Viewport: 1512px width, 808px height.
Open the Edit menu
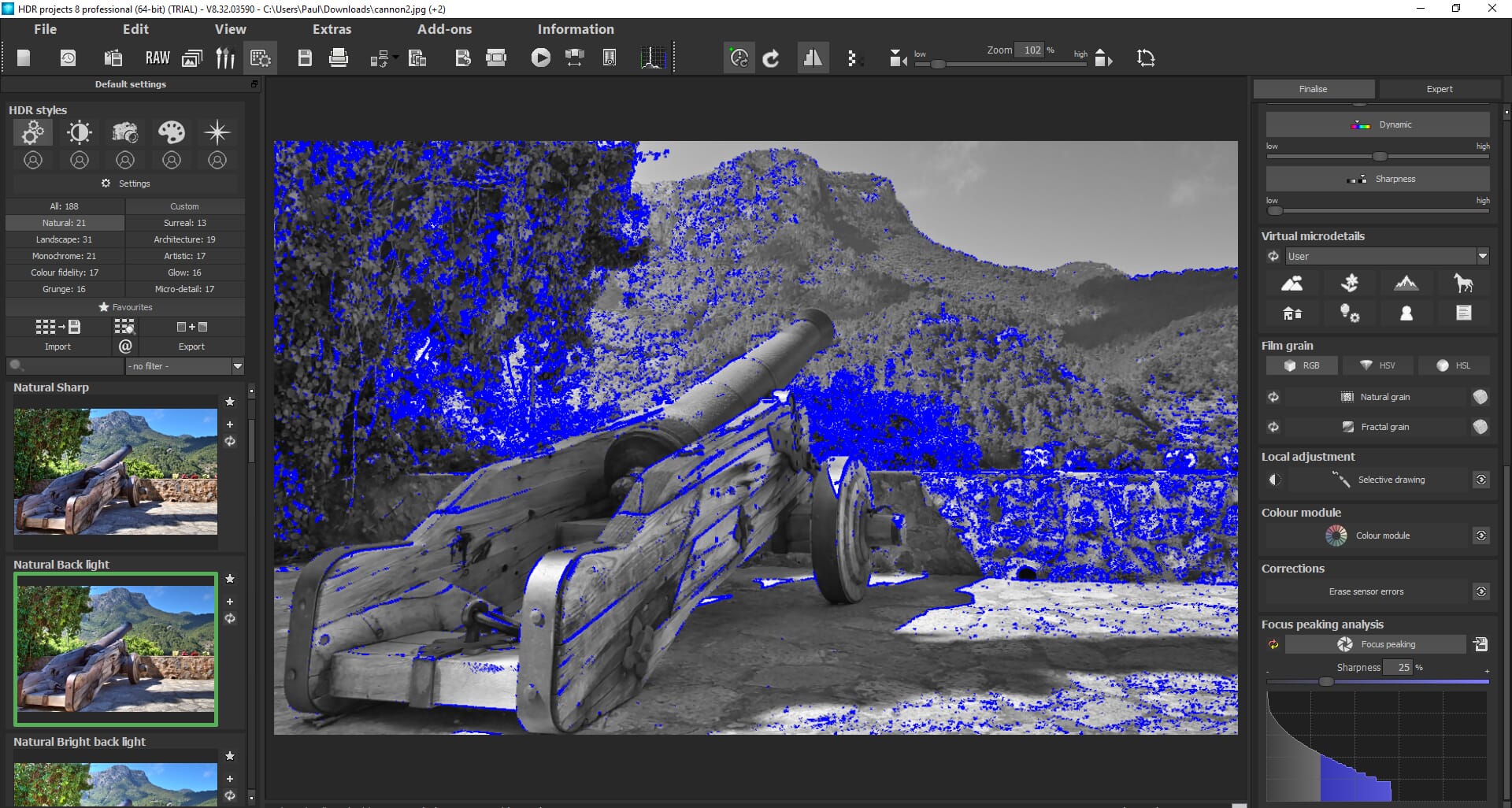click(135, 29)
